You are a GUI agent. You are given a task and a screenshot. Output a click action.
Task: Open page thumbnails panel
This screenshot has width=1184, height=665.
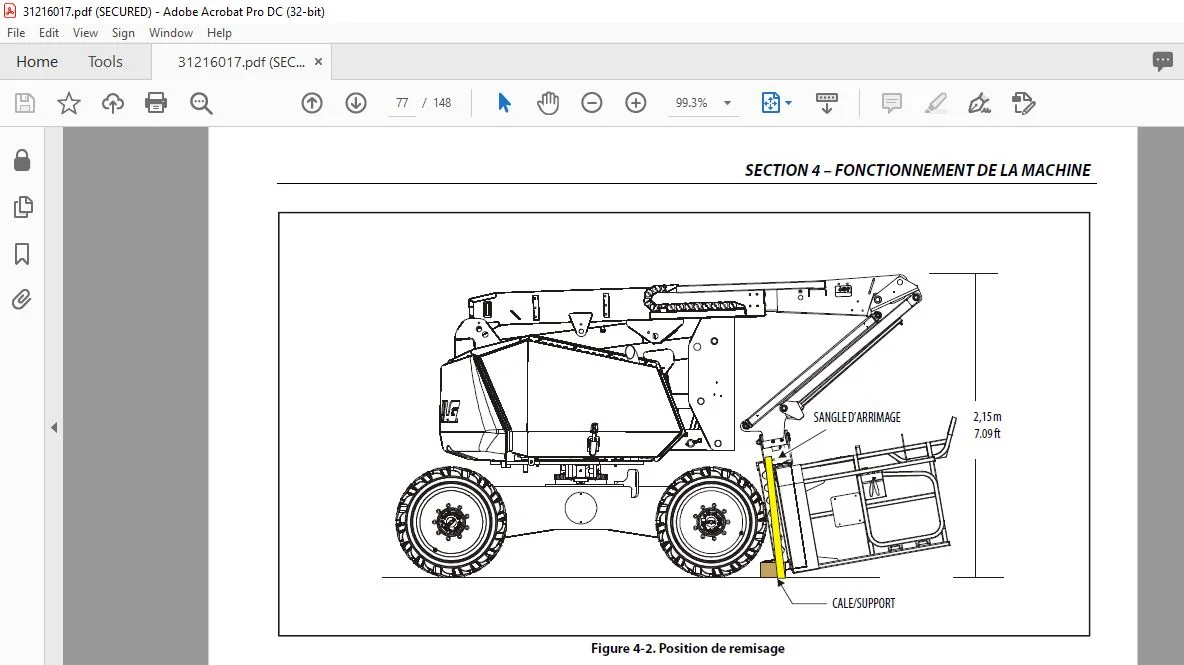pos(23,207)
